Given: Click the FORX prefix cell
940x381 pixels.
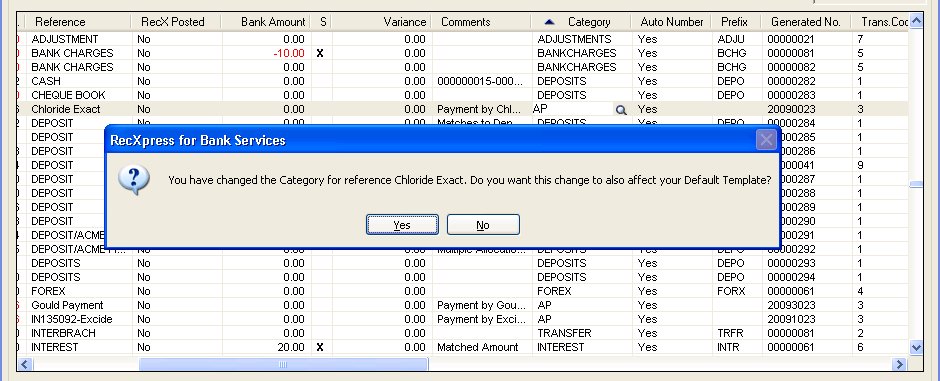Looking at the screenshot, I should [x=731, y=291].
